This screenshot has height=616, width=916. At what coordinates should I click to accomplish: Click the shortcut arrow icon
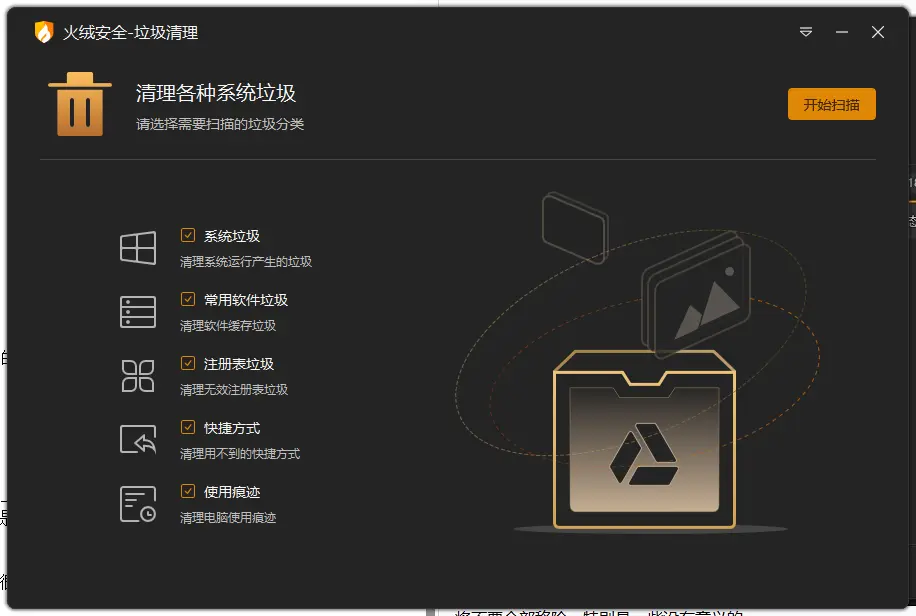pyautogui.click(x=138, y=439)
